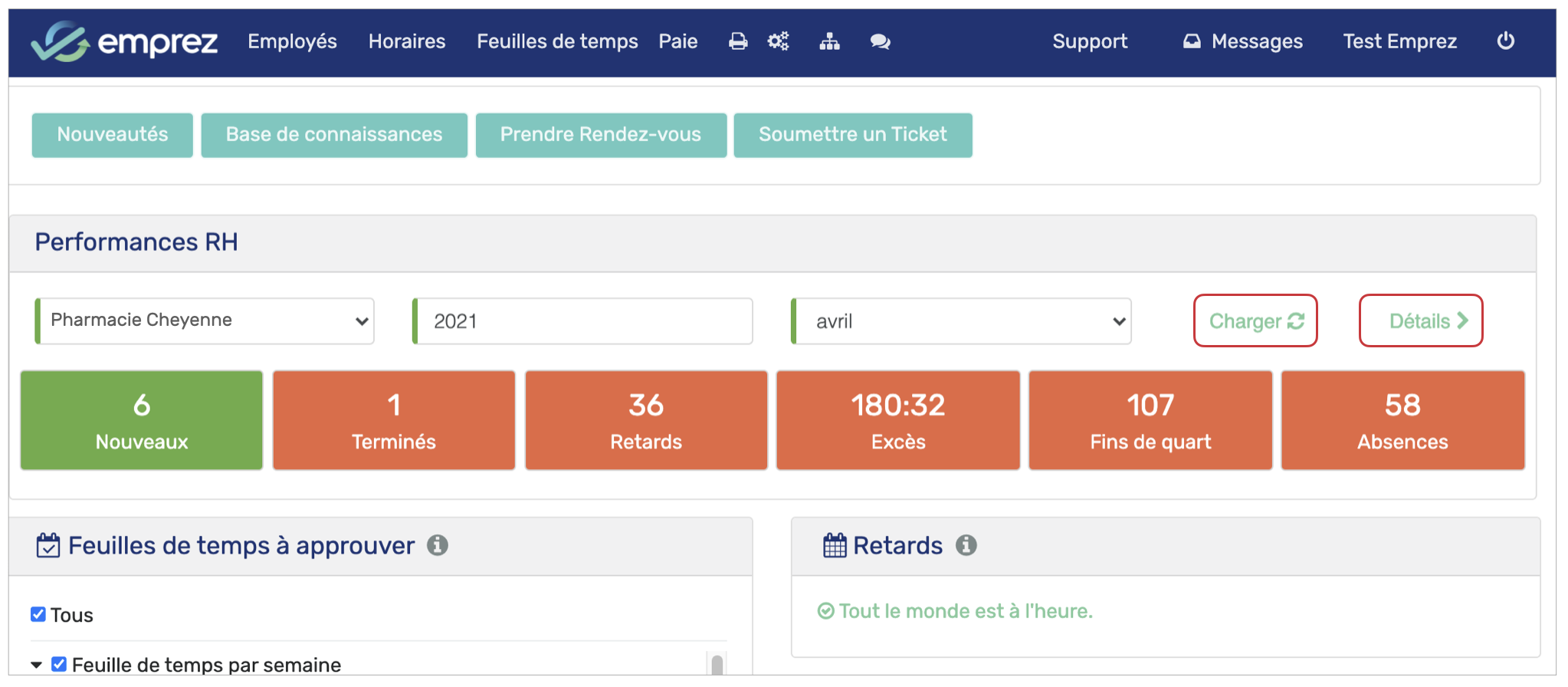Click the Performances RH heading
Image resolution: width=1568 pixels, height=687 pixels.
pos(136,242)
